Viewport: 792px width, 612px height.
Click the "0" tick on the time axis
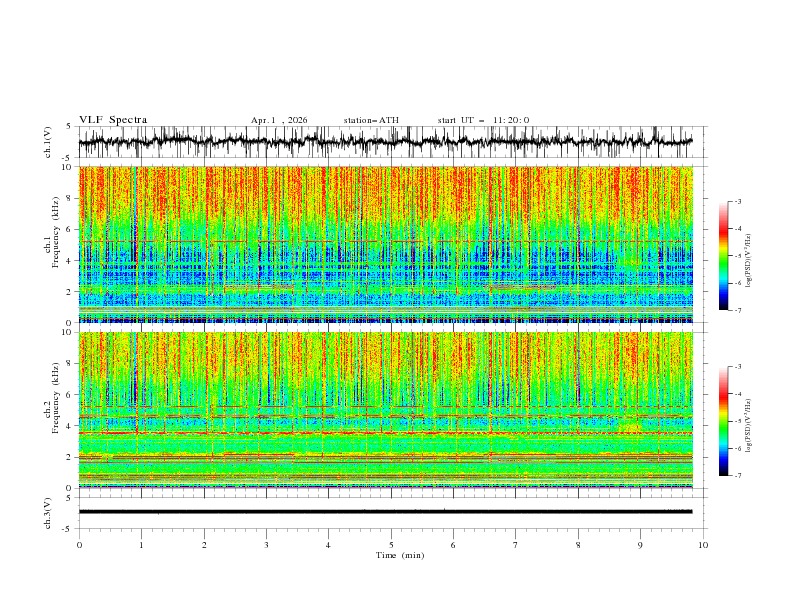tap(79, 545)
